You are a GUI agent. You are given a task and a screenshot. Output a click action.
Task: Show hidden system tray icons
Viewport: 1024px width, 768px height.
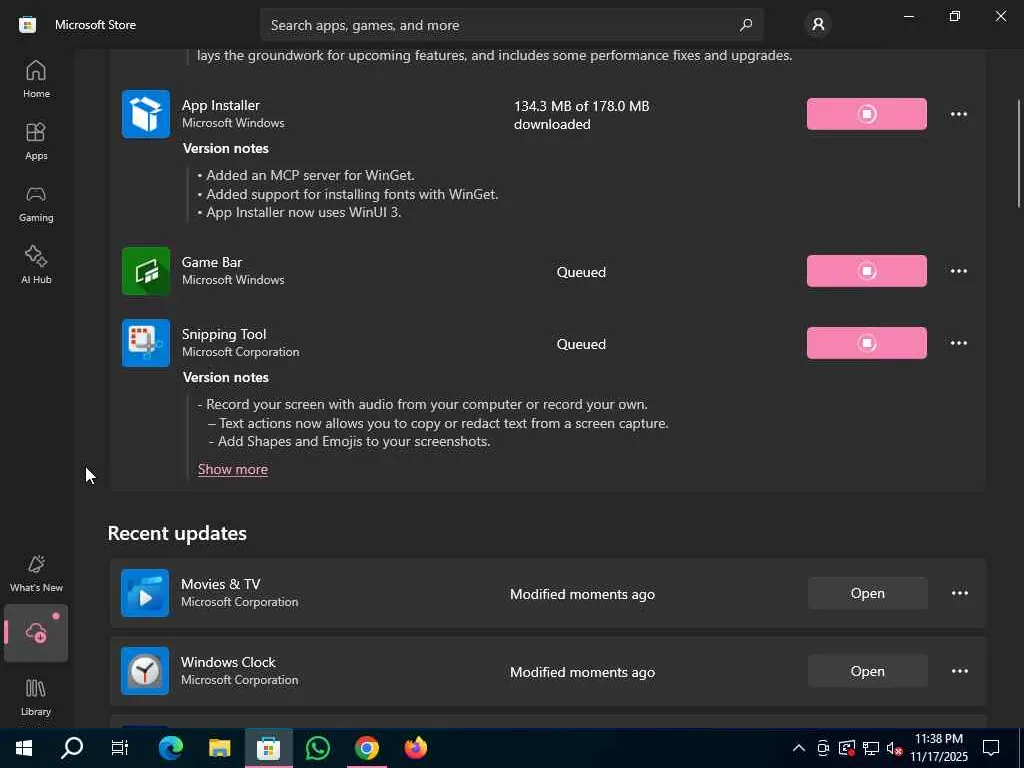pos(798,748)
